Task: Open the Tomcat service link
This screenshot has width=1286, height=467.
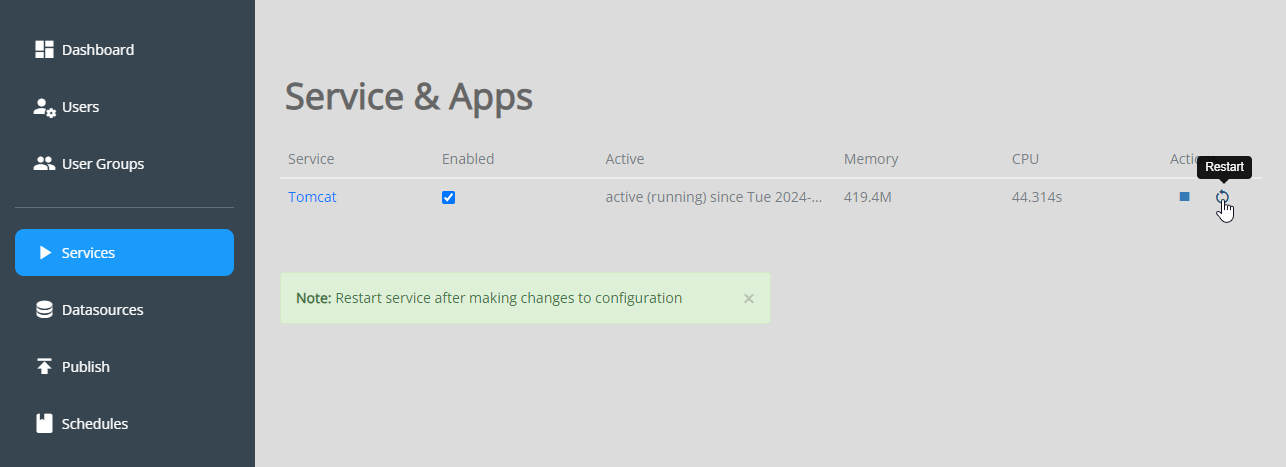Action: click(x=312, y=197)
